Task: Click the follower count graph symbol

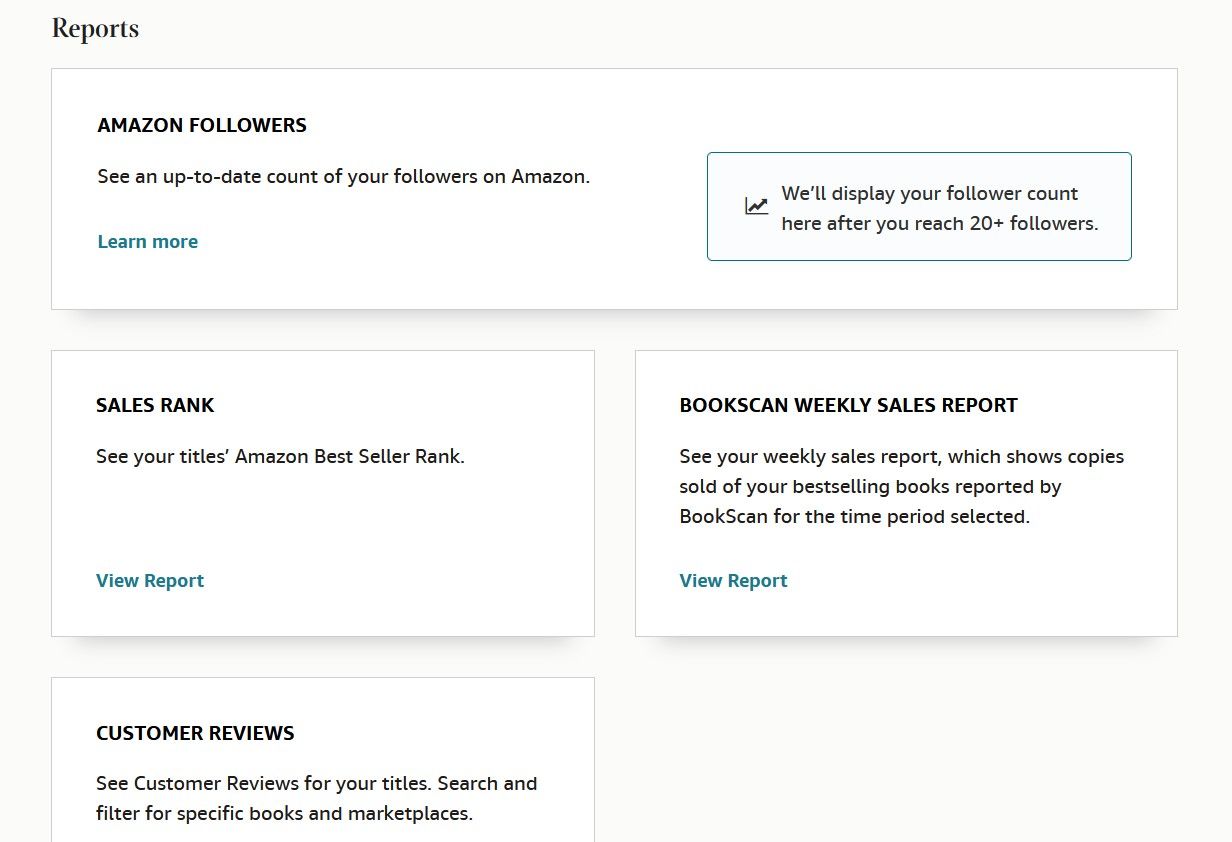Action: pos(757,205)
